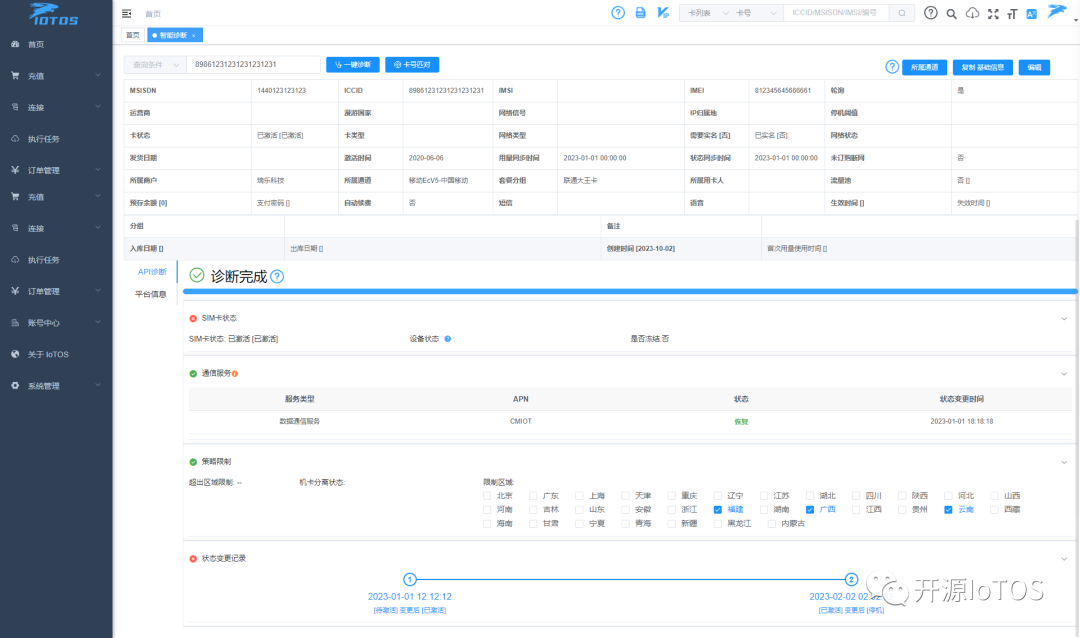Viewport: 1080px width, 638px height.
Task: Click the help icon next to 诊断完成
Action: tap(277, 276)
